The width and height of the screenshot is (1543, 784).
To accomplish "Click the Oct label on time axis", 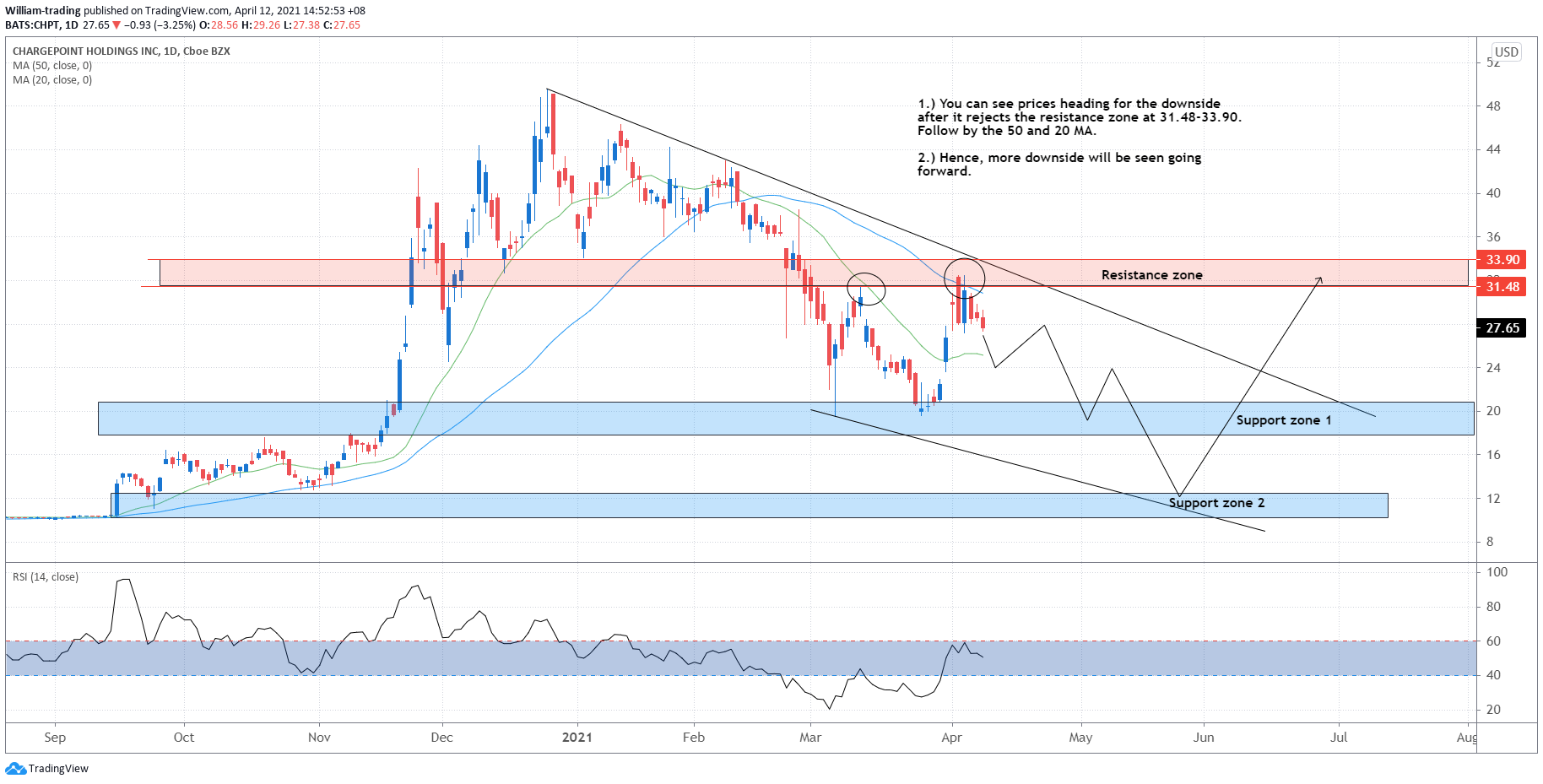I will 184,738.
